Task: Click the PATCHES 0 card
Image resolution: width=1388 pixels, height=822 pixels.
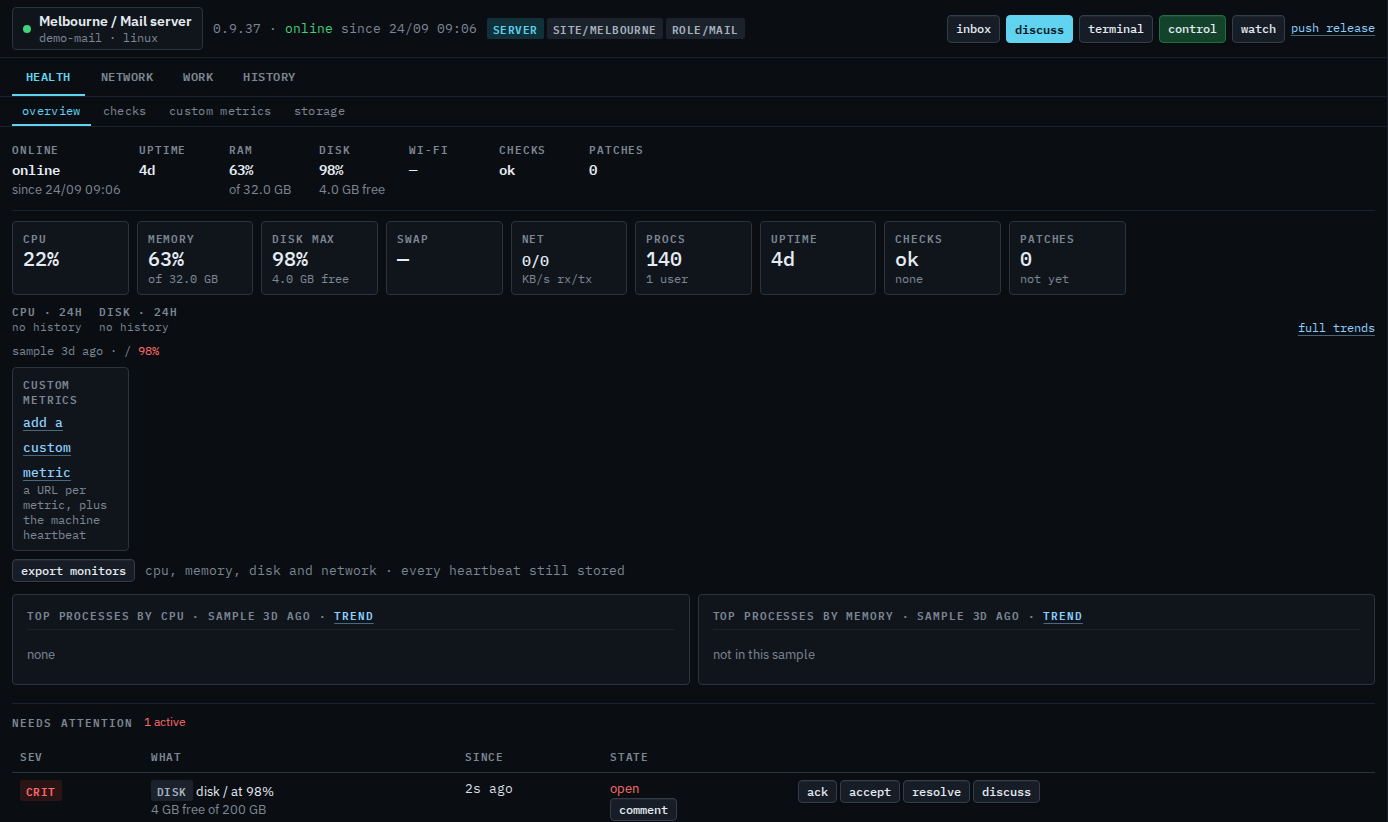Action: pyautogui.click(x=1067, y=258)
